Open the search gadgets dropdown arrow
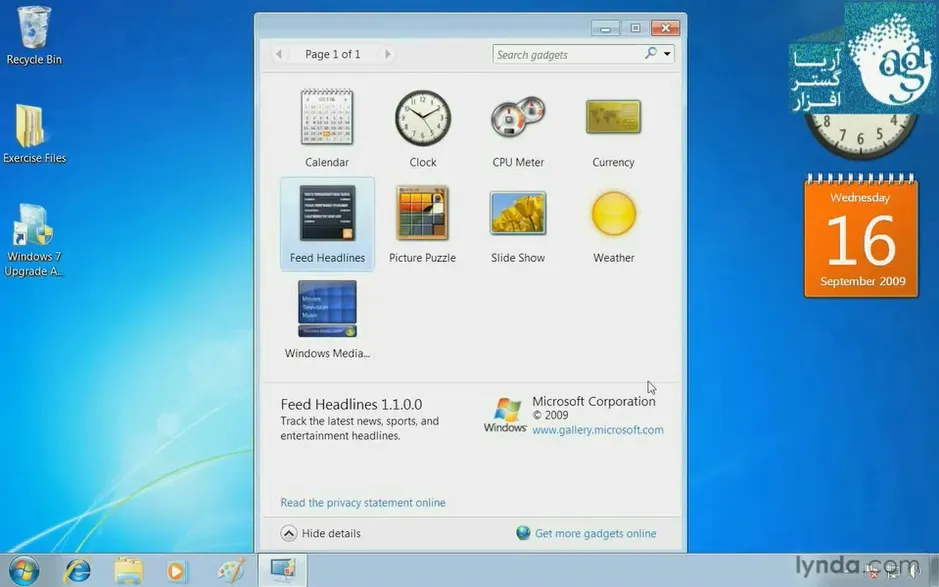This screenshot has width=939, height=587. (x=667, y=54)
